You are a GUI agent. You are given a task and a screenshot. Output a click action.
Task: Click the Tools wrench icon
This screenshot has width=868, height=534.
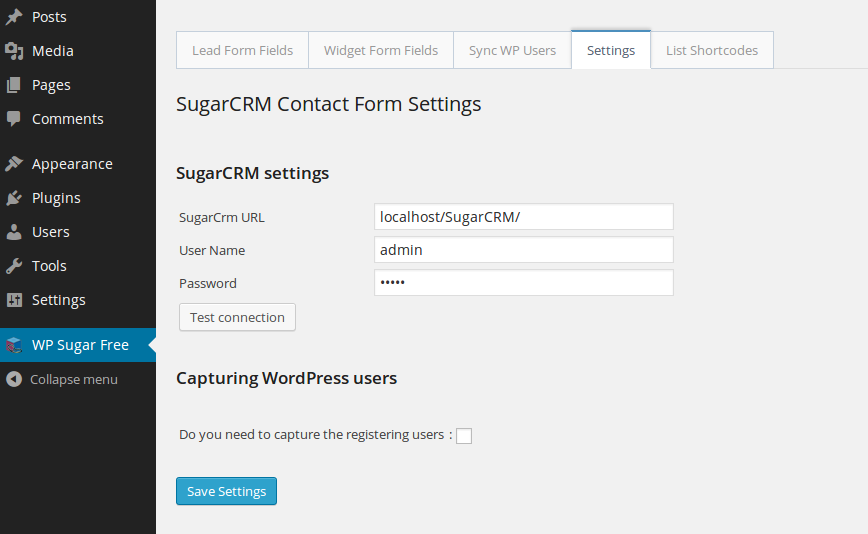click(x=14, y=266)
